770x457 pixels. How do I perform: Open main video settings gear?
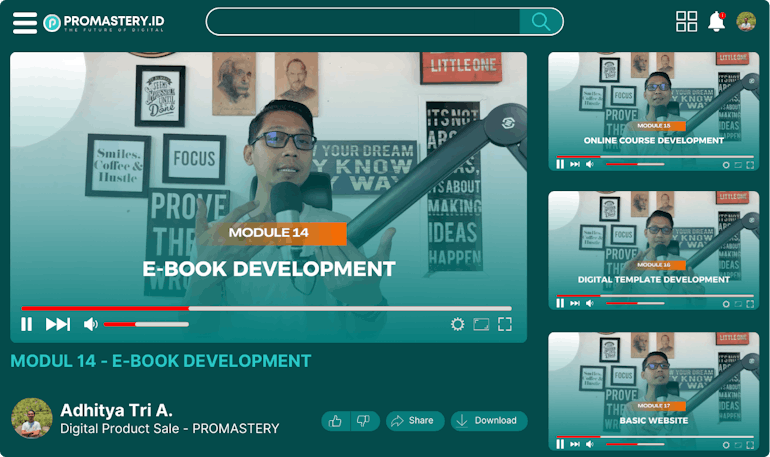pyautogui.click(x=457, y=324)
